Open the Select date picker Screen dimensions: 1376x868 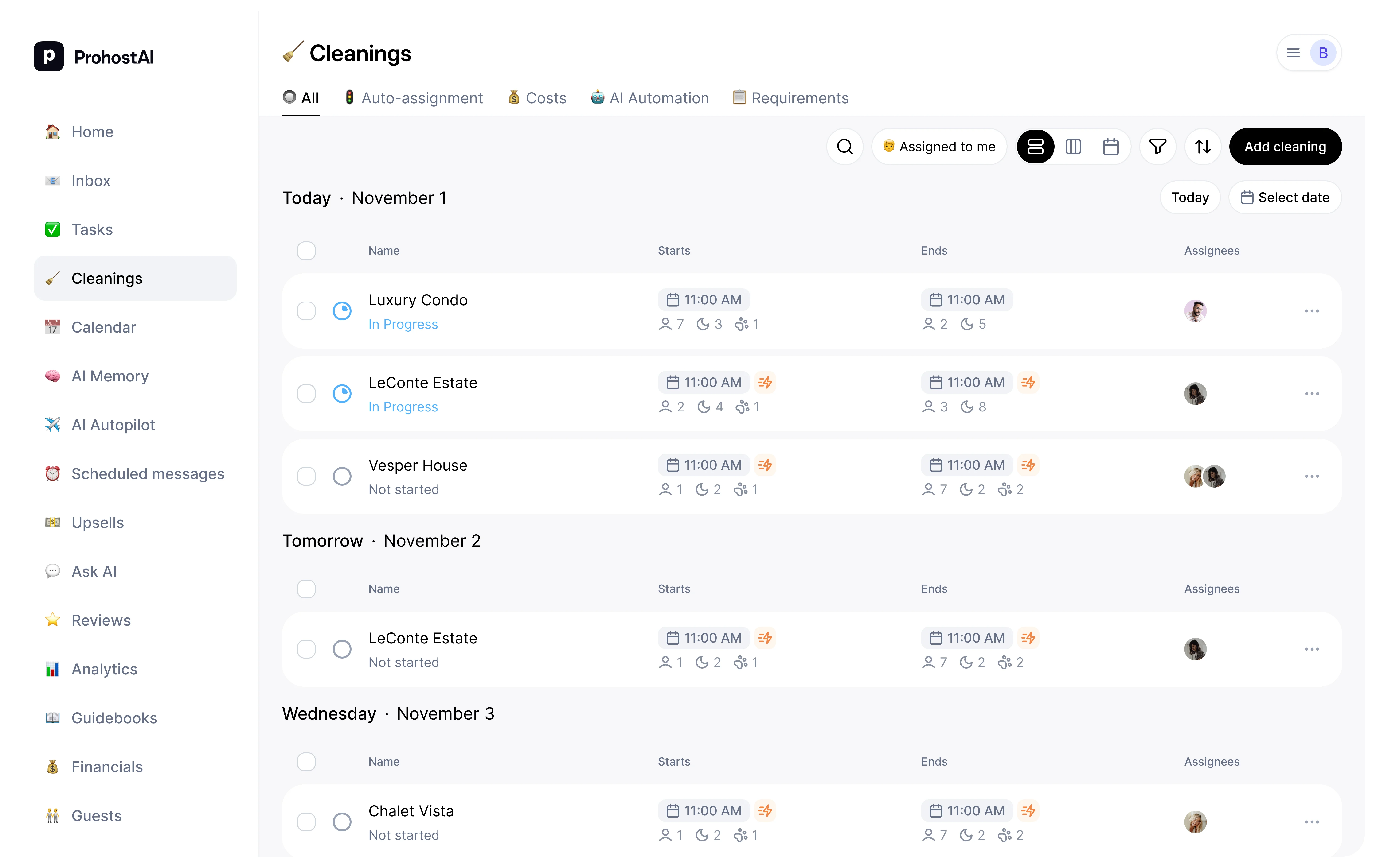point(1285,198)
